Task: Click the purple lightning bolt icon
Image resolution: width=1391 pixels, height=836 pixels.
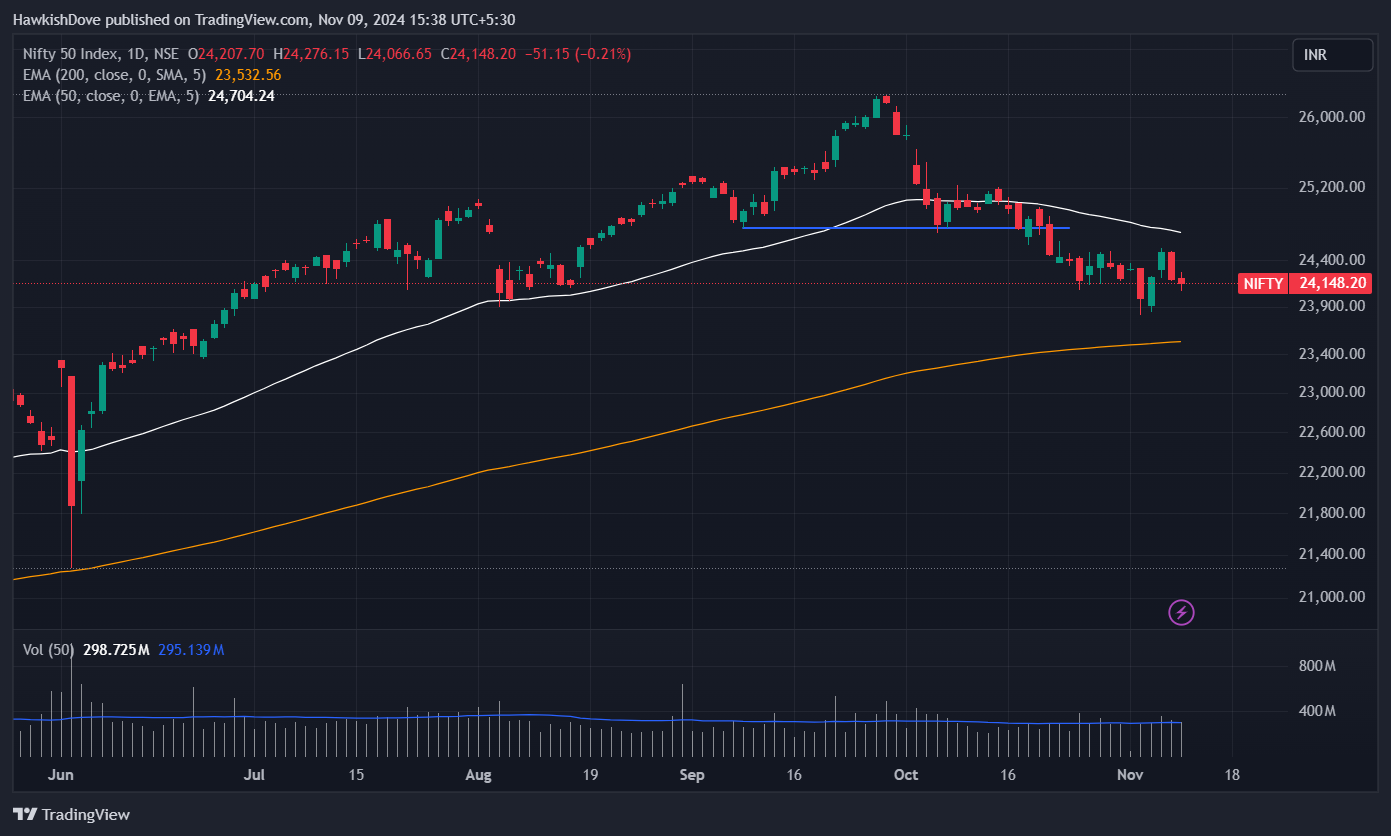Action: 1182,612
